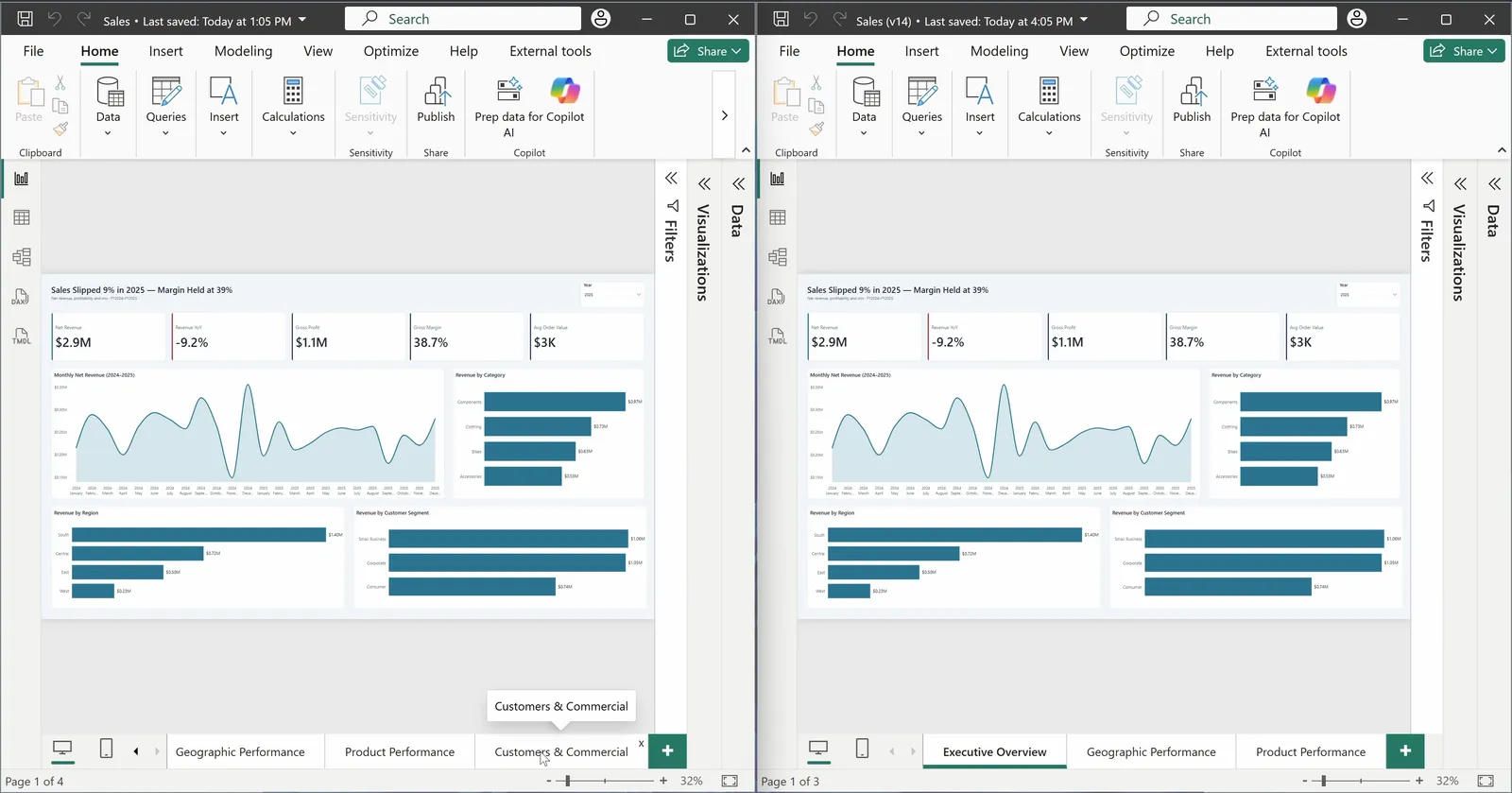Select Report view in the Sales (v14) window
Screen dimensions: 1512x793
point(778,179)
